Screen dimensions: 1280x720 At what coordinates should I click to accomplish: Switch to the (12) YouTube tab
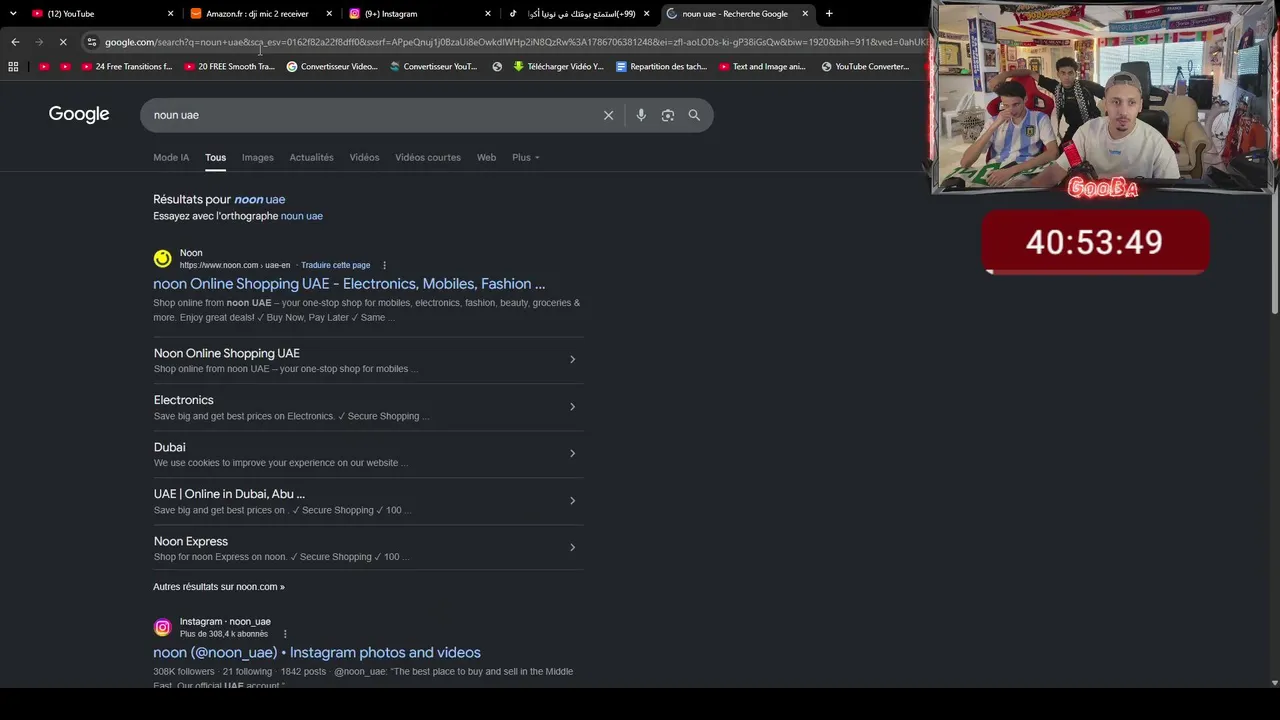pos(100,14)
